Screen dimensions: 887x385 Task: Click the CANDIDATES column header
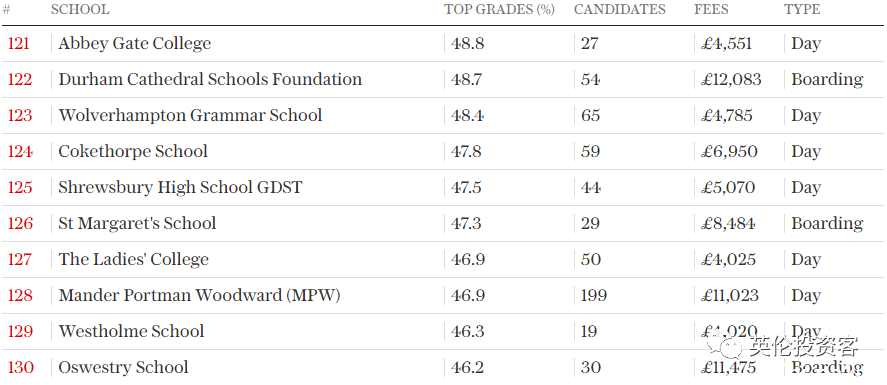point(619,10)
